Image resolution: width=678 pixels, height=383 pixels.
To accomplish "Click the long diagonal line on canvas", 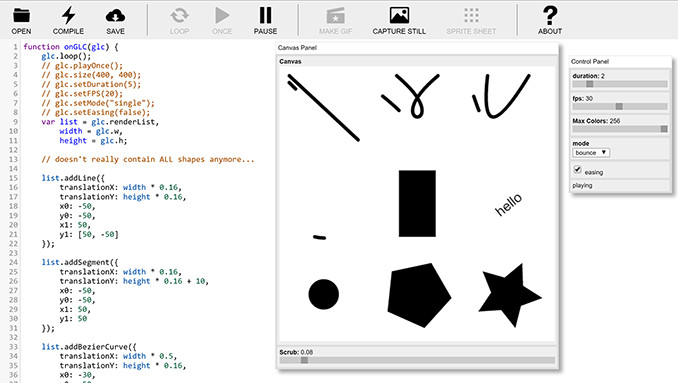I will point(323,108).
